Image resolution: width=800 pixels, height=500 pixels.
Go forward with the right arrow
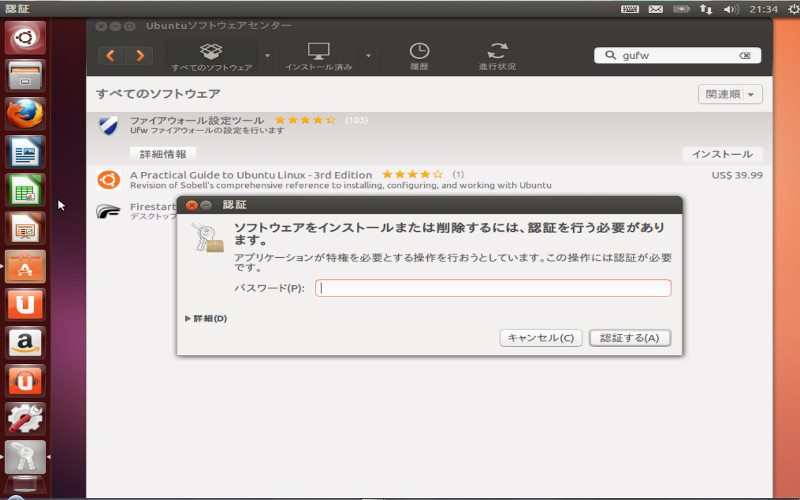tap(139, 55)
